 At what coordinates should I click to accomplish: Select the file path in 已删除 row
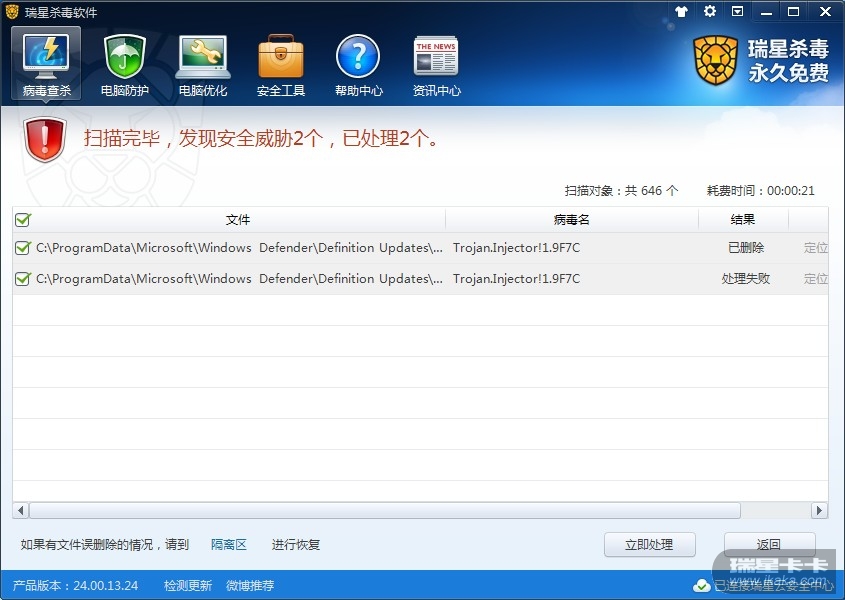click(x=239, y=247)
